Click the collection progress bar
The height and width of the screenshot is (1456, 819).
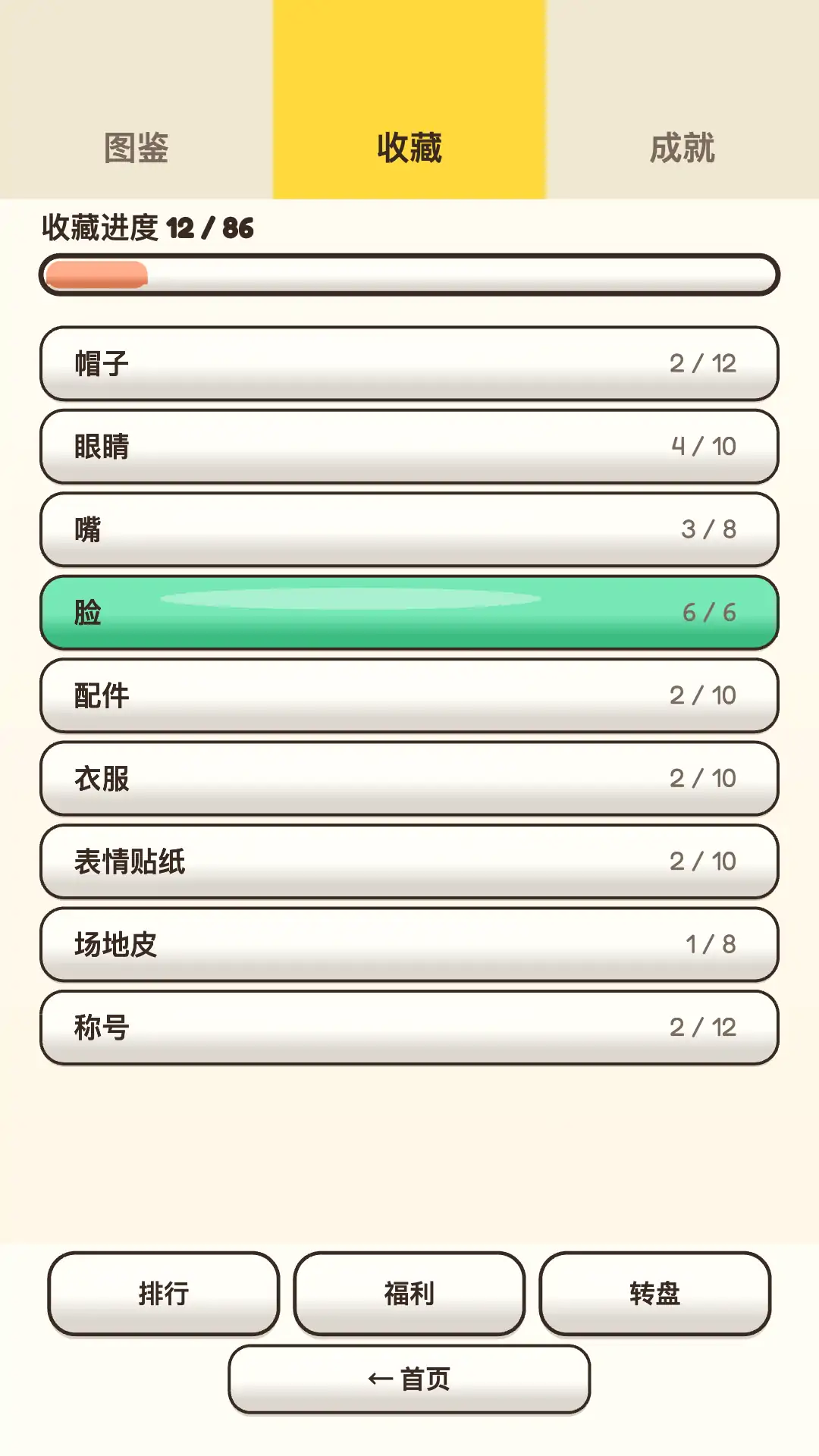coord(409,275)
